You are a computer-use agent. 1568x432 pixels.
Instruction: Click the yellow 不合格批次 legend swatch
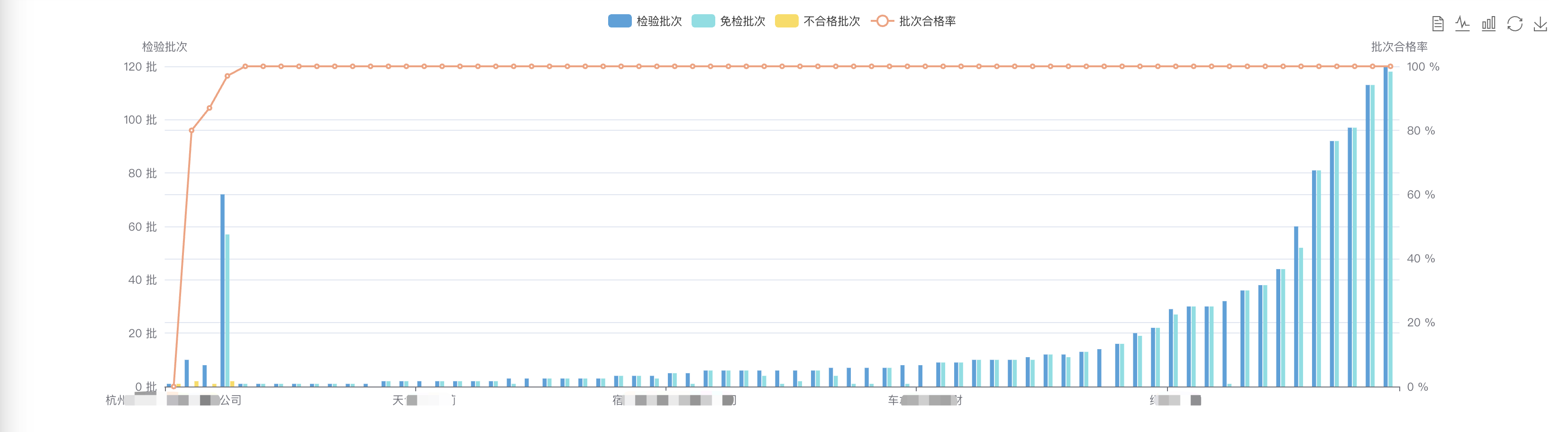point(786,21)
